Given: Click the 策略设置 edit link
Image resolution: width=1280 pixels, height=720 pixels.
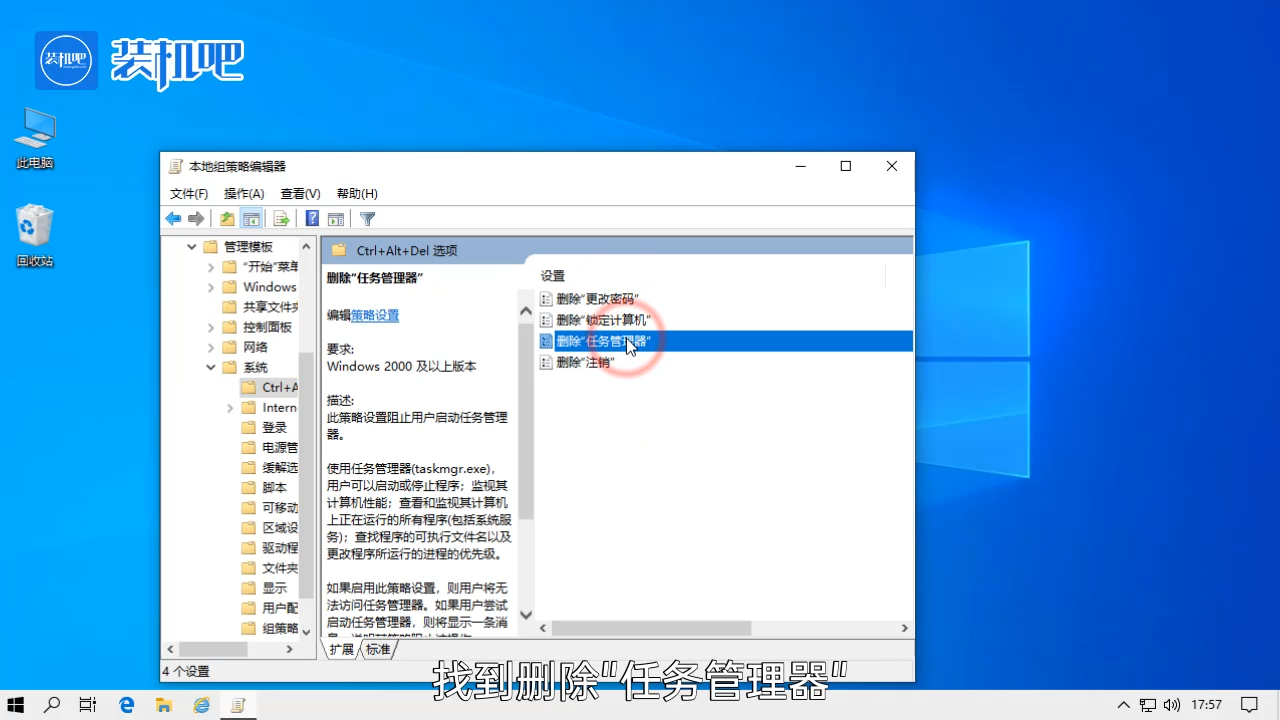Looking at the screenshot, I should [x=374, y=314].
